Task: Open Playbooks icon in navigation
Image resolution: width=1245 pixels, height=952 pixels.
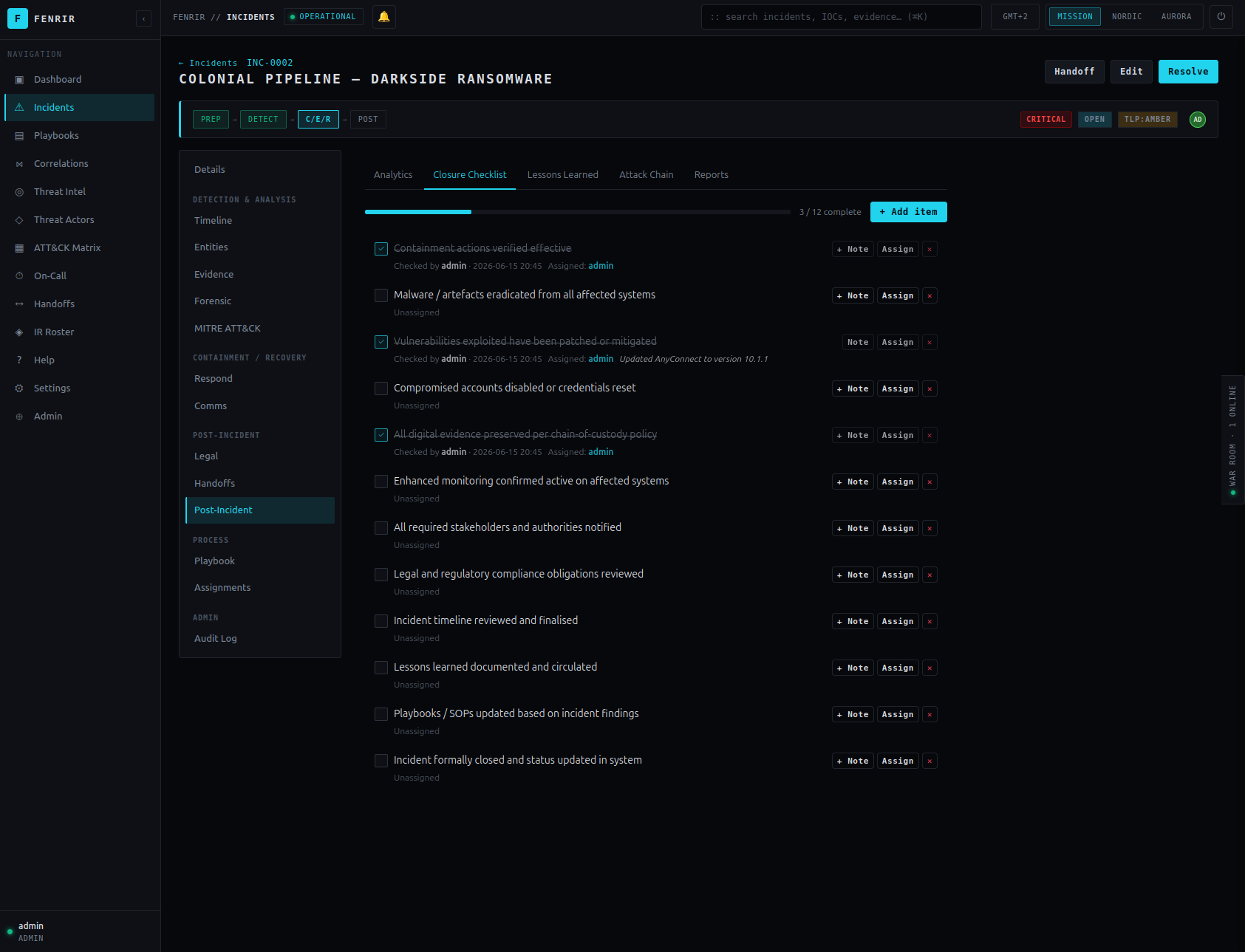Action: 19,136
